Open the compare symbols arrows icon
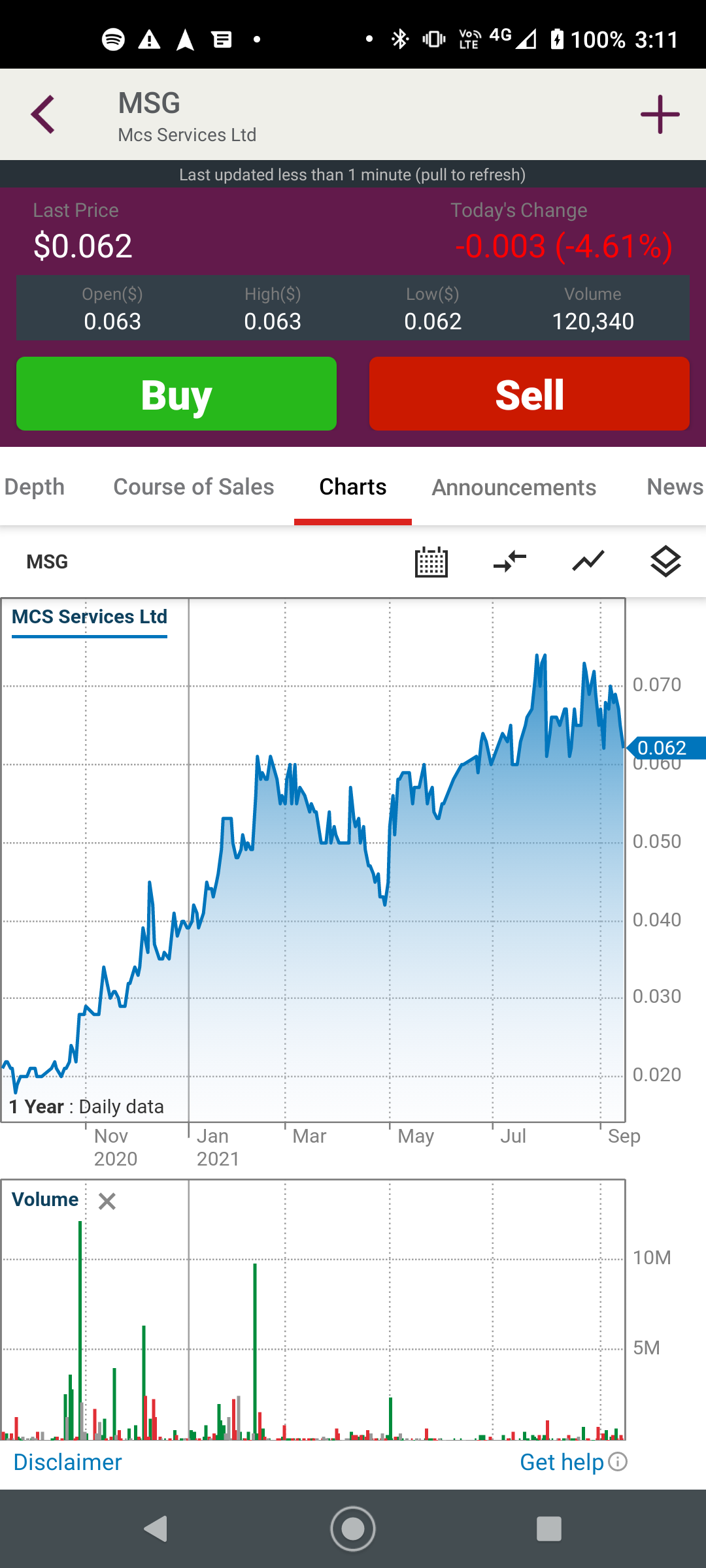 pyautogui.click(x=510, y=562)
